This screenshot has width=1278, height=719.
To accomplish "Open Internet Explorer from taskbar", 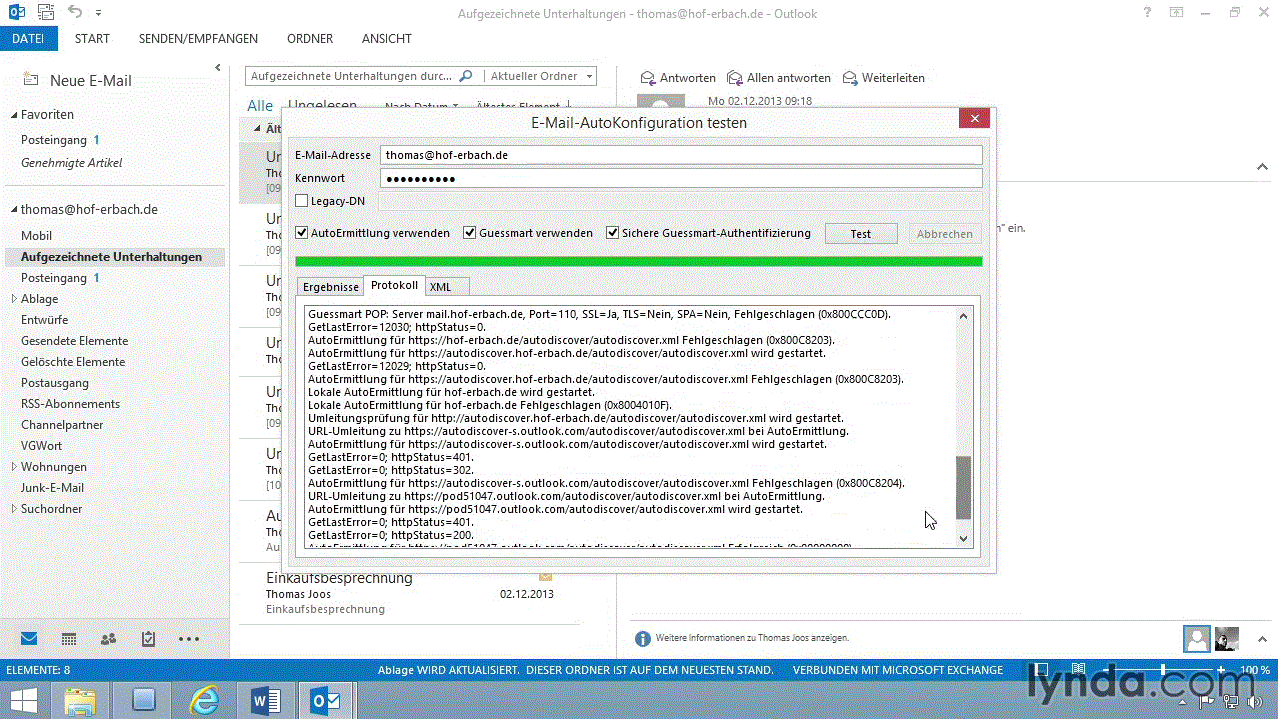I will 205,700.
